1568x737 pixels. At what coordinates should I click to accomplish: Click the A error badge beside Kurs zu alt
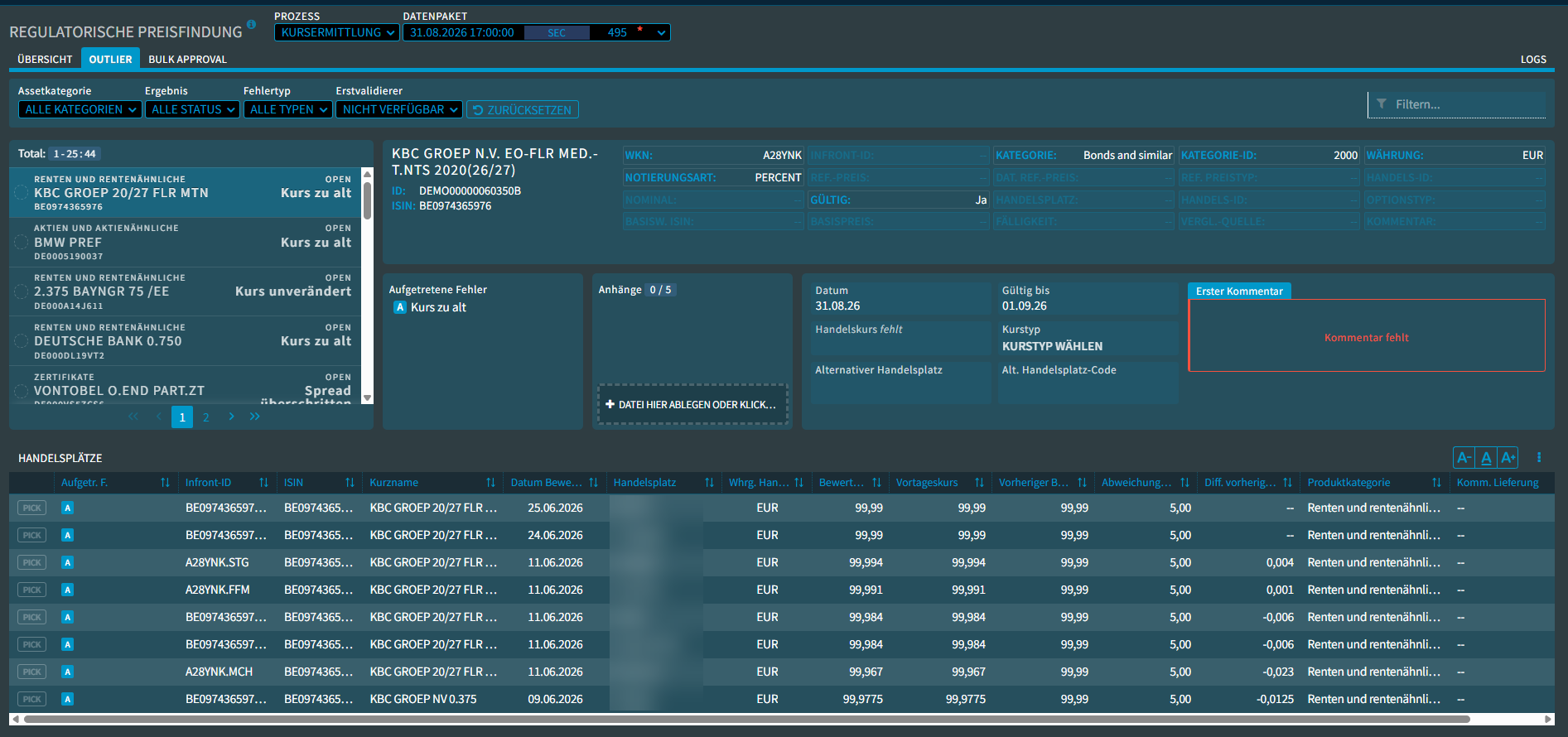point(400,307)
